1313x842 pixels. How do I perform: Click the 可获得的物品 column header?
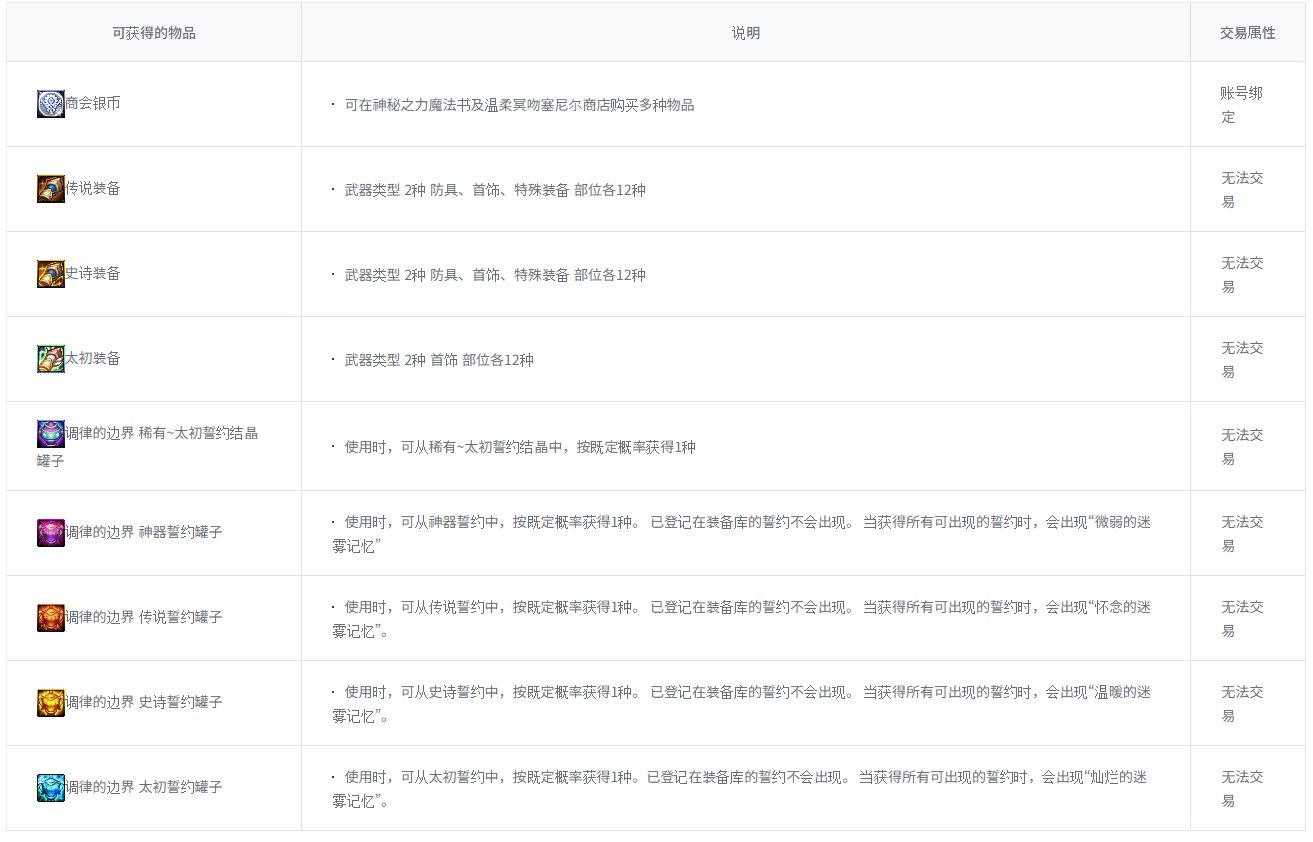pos(154,33)
